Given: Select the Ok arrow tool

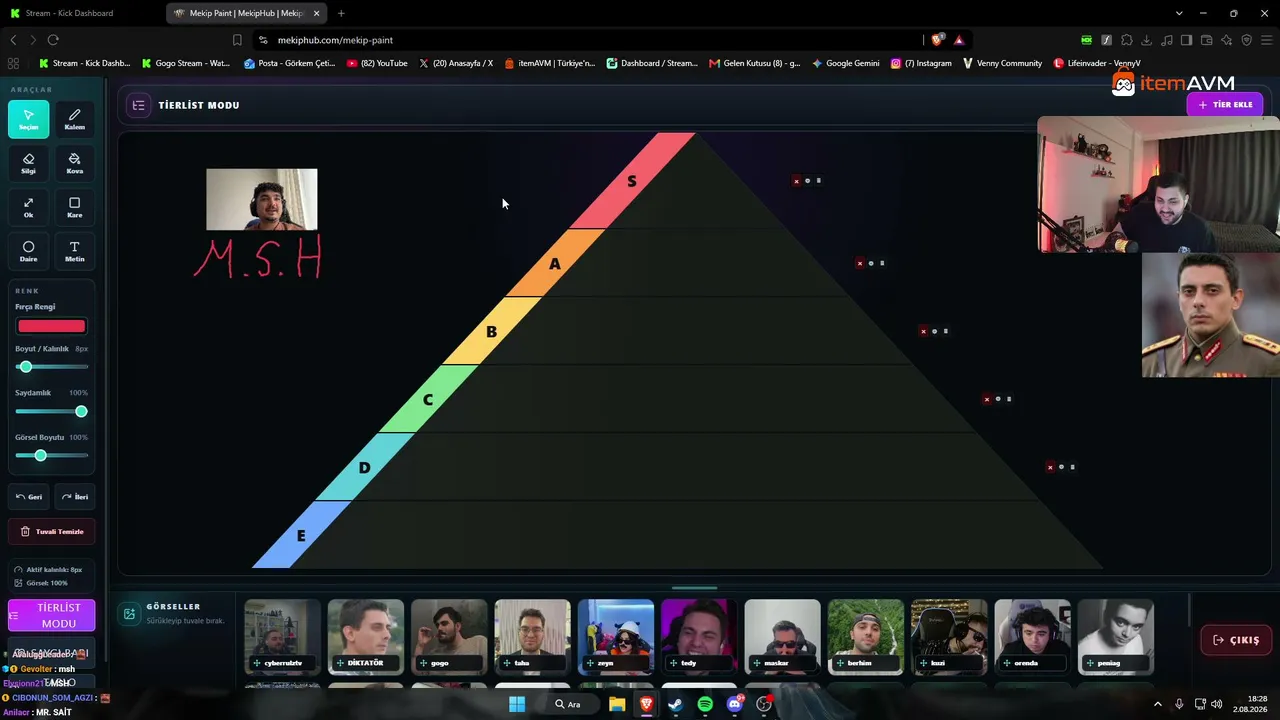Looking at the screenshot, I should (28, 207).
